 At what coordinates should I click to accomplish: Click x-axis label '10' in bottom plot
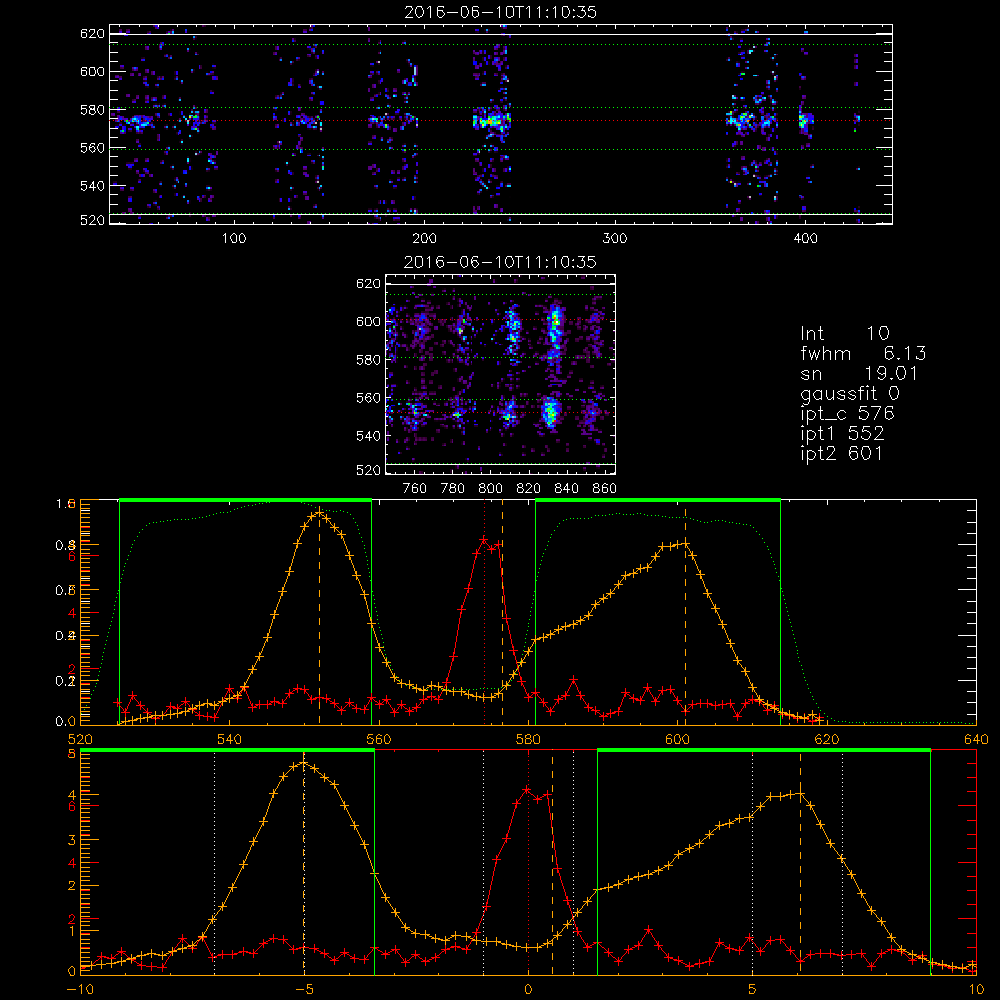[x=976, y=989]
